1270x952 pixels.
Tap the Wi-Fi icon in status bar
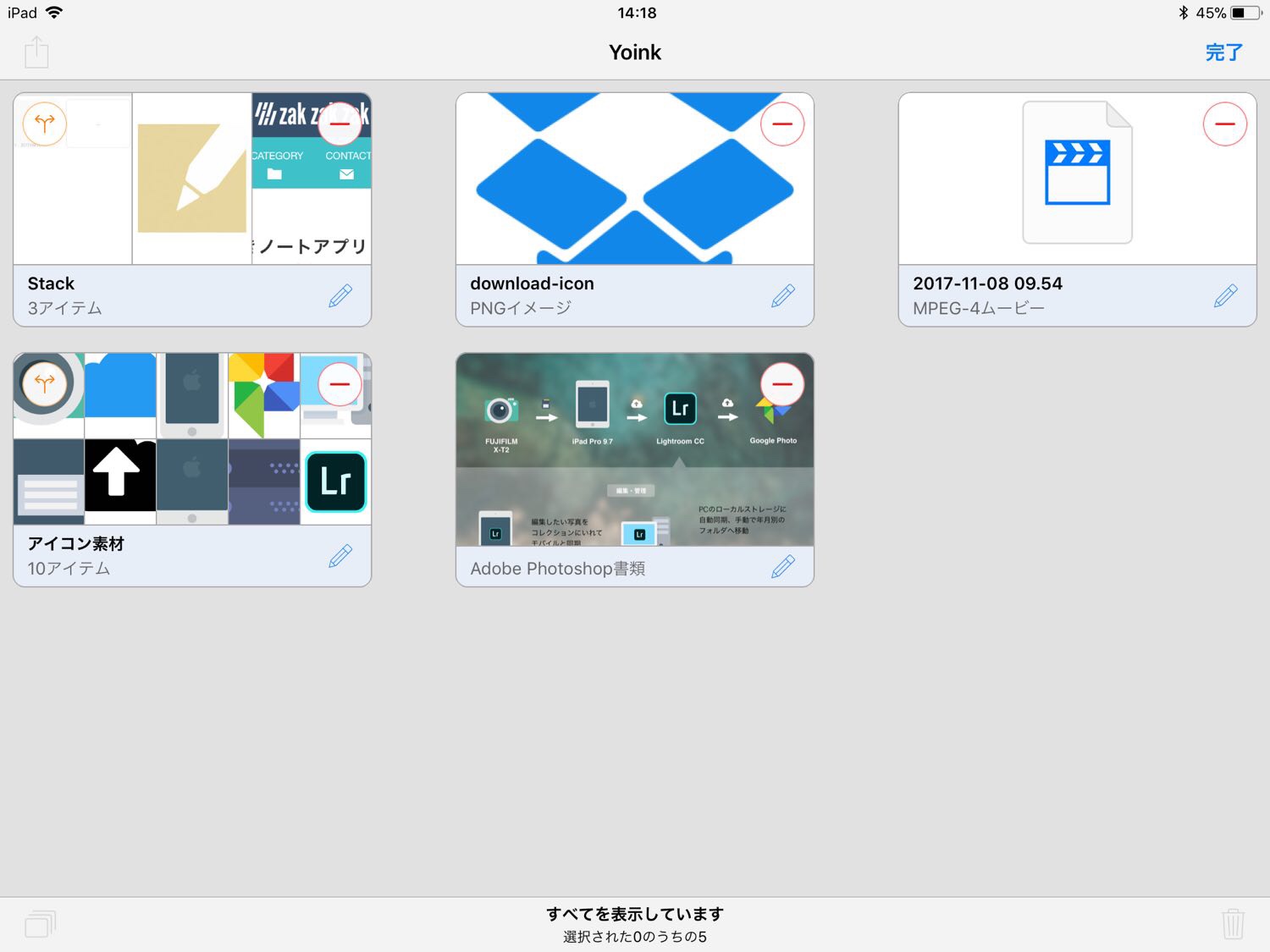[54, 13]
